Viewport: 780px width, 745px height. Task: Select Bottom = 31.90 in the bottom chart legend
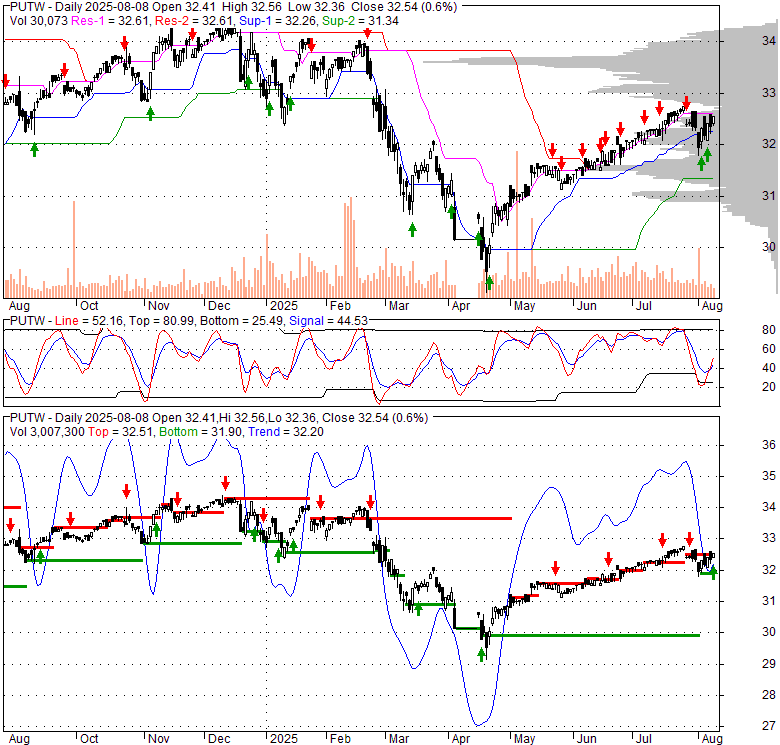201,432
